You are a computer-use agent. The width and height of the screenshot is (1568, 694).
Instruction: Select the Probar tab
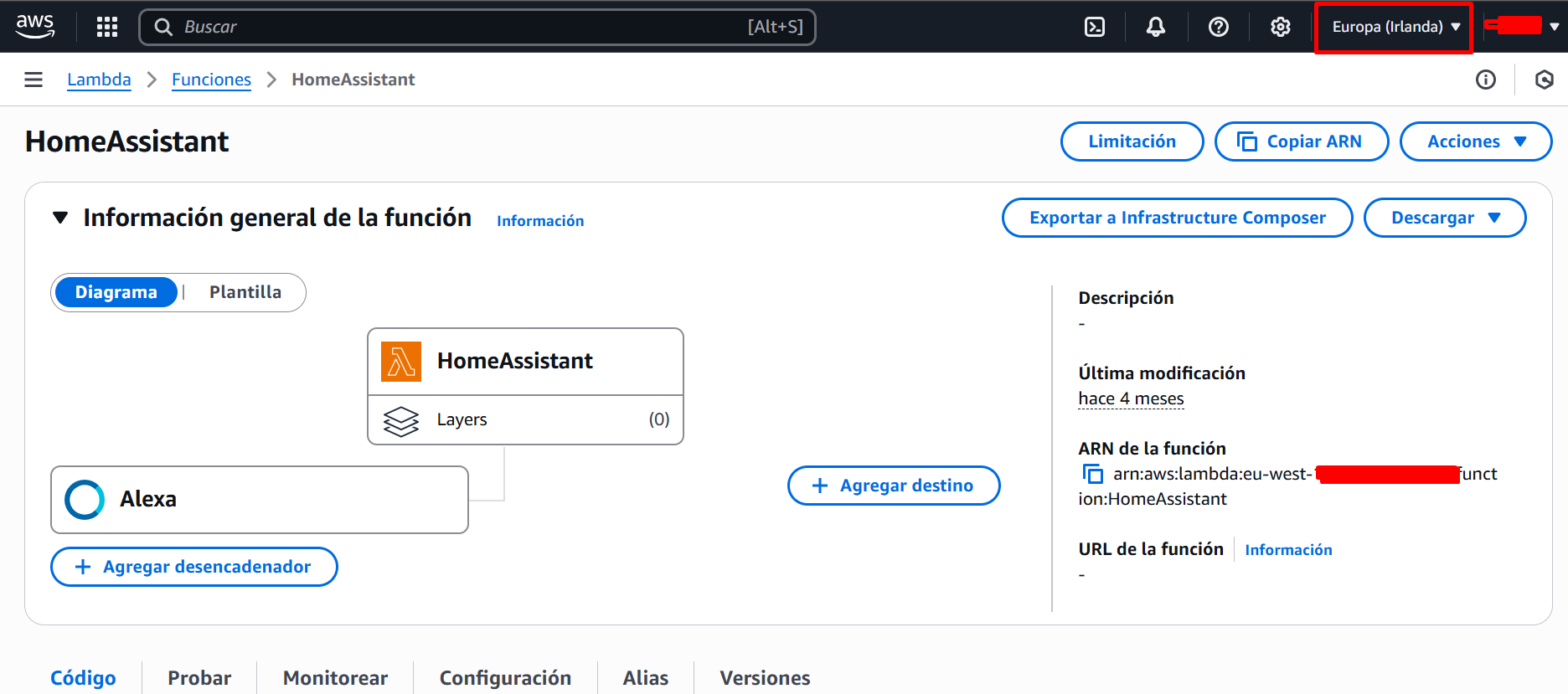[x=199, y=678]
